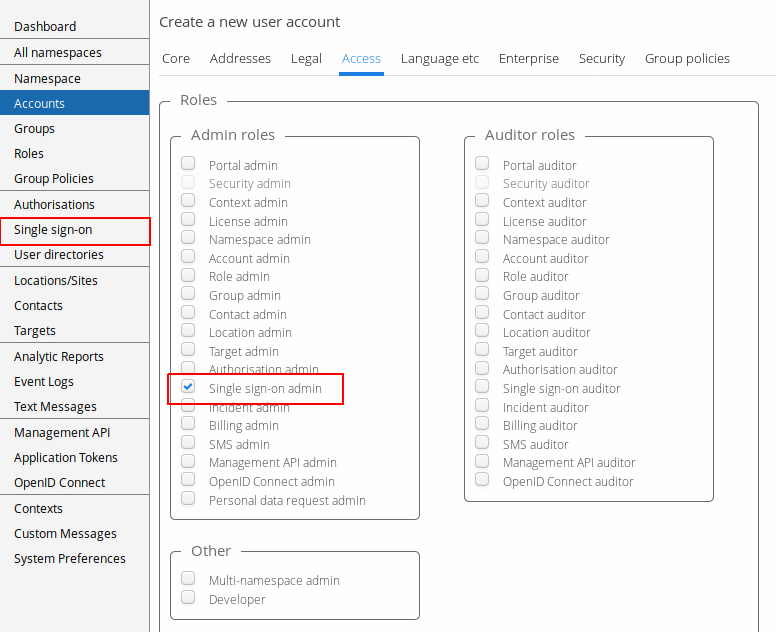Screen dimensions: 776x632
Task: Open the Event Logs page
Action: pos(44,382)
